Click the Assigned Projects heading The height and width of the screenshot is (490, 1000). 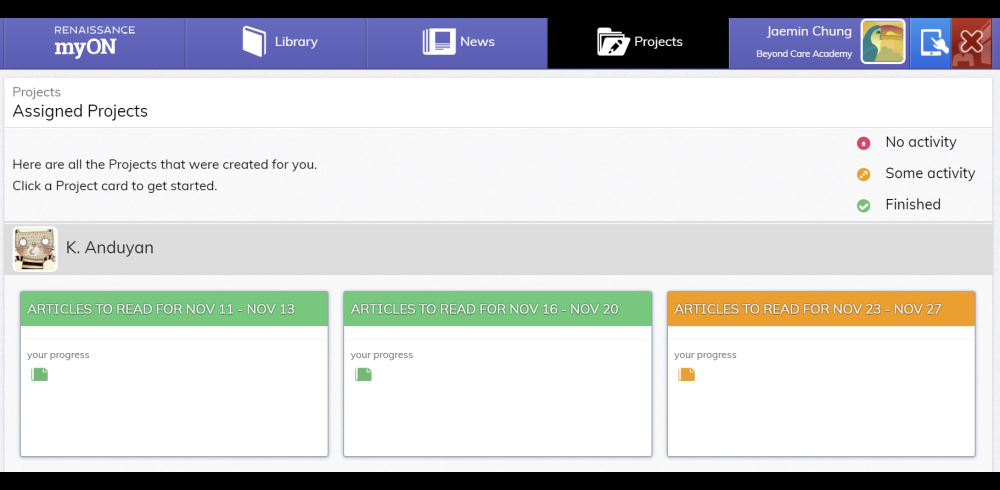pyautogui.click(x=80, y=111)
